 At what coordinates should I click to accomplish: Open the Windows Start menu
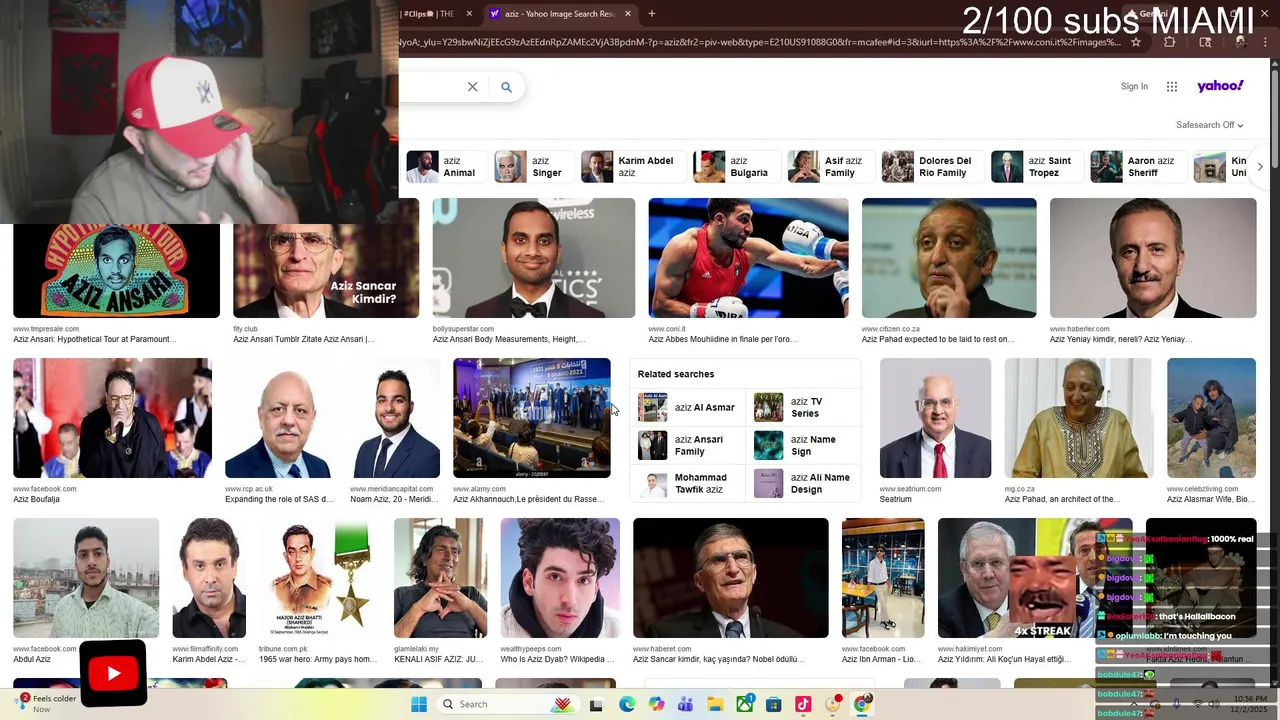(418, 704)
